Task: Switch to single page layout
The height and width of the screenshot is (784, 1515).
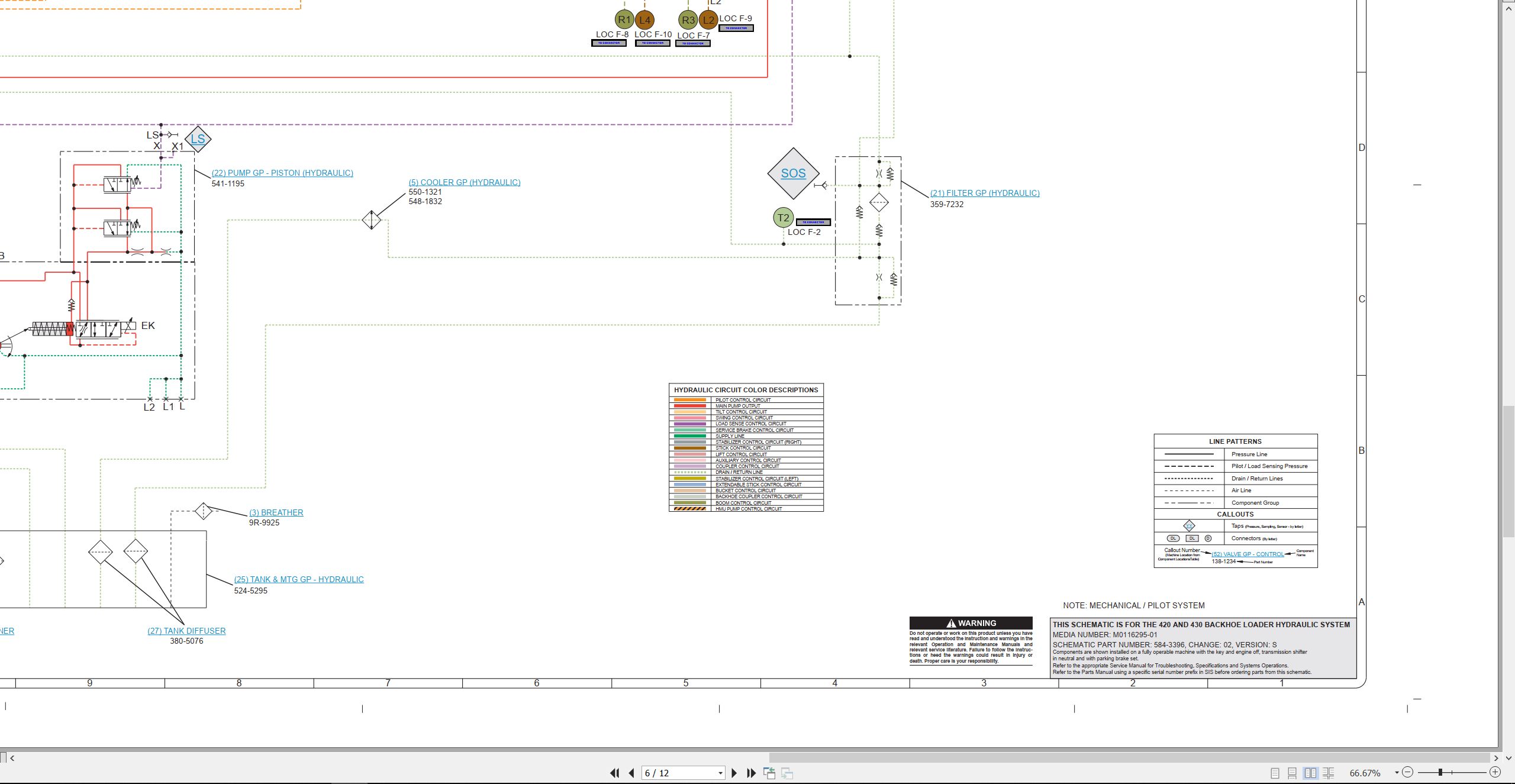Action: [1275, 773]
